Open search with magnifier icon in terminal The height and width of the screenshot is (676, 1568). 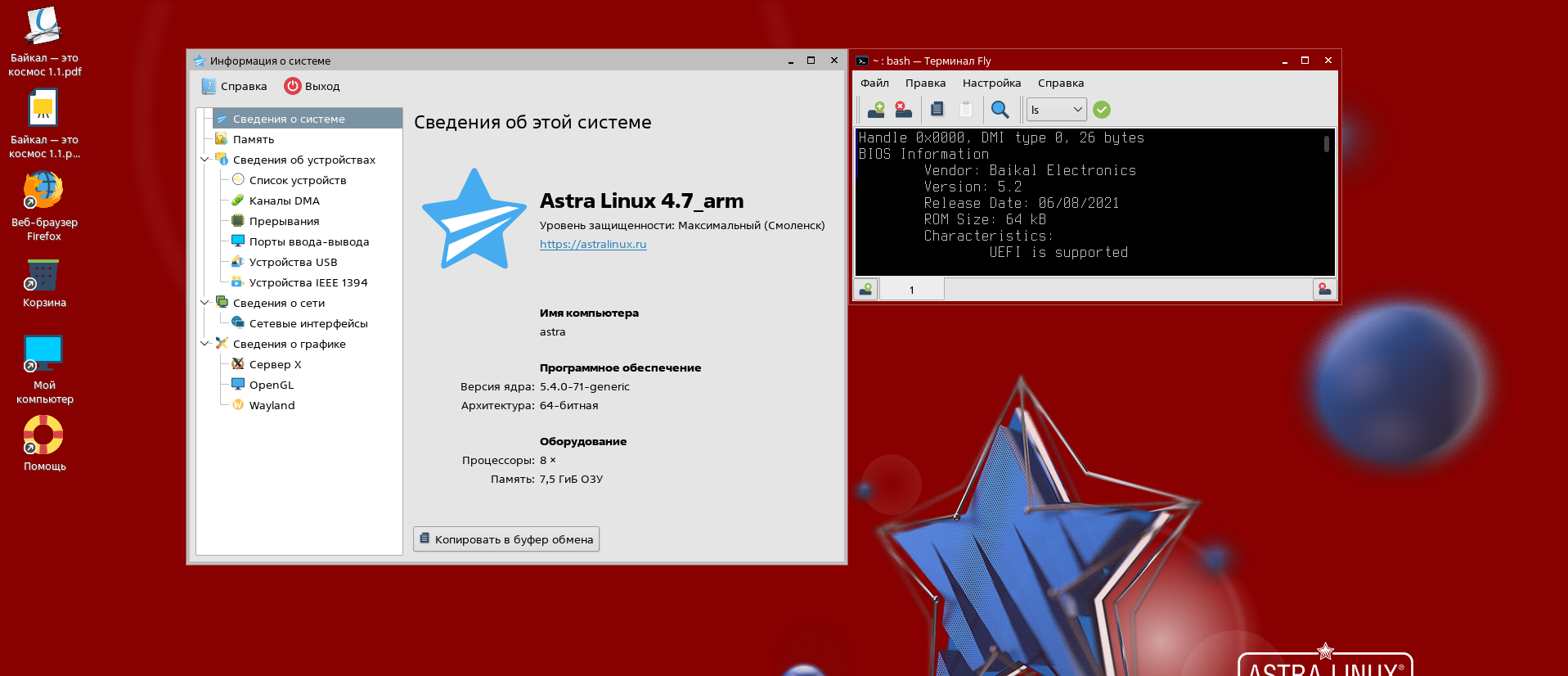pyautogui.click(x=1000, y=110)
